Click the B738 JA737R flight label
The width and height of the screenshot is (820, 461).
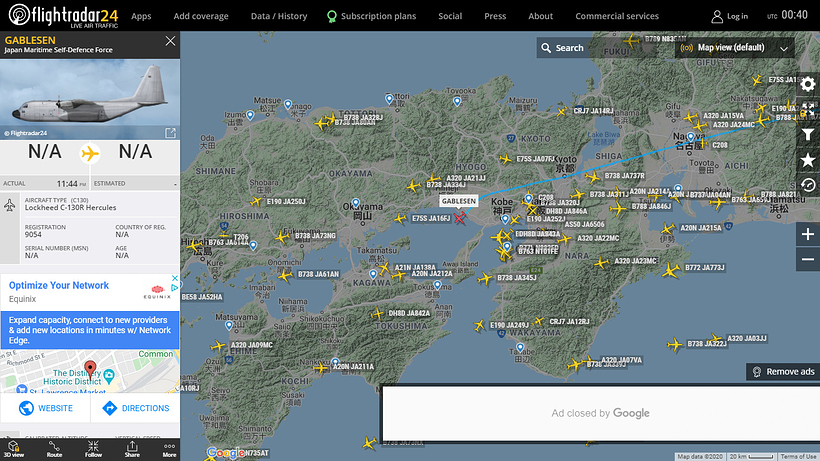625,176
